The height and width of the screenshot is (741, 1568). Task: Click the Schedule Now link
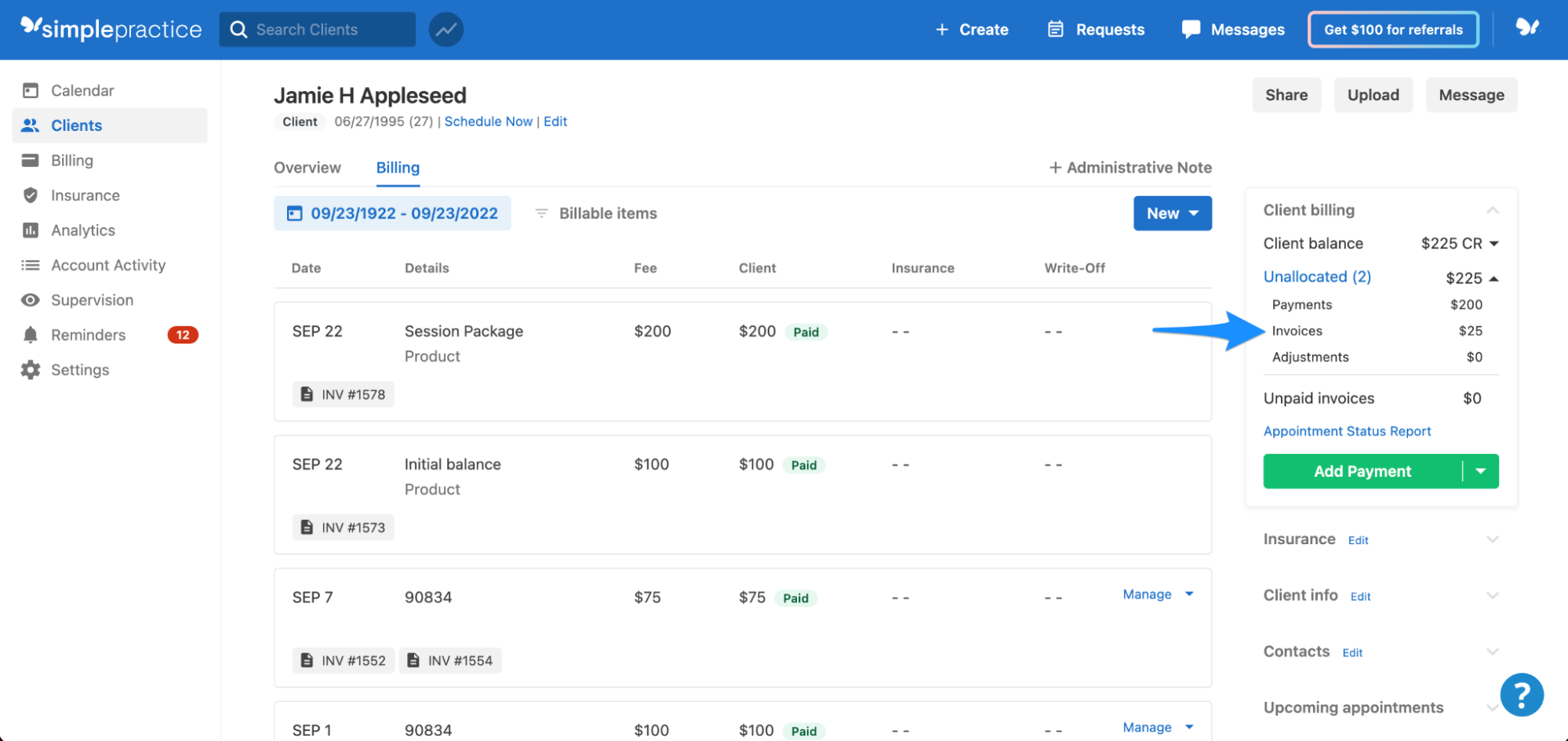point(489,122)
